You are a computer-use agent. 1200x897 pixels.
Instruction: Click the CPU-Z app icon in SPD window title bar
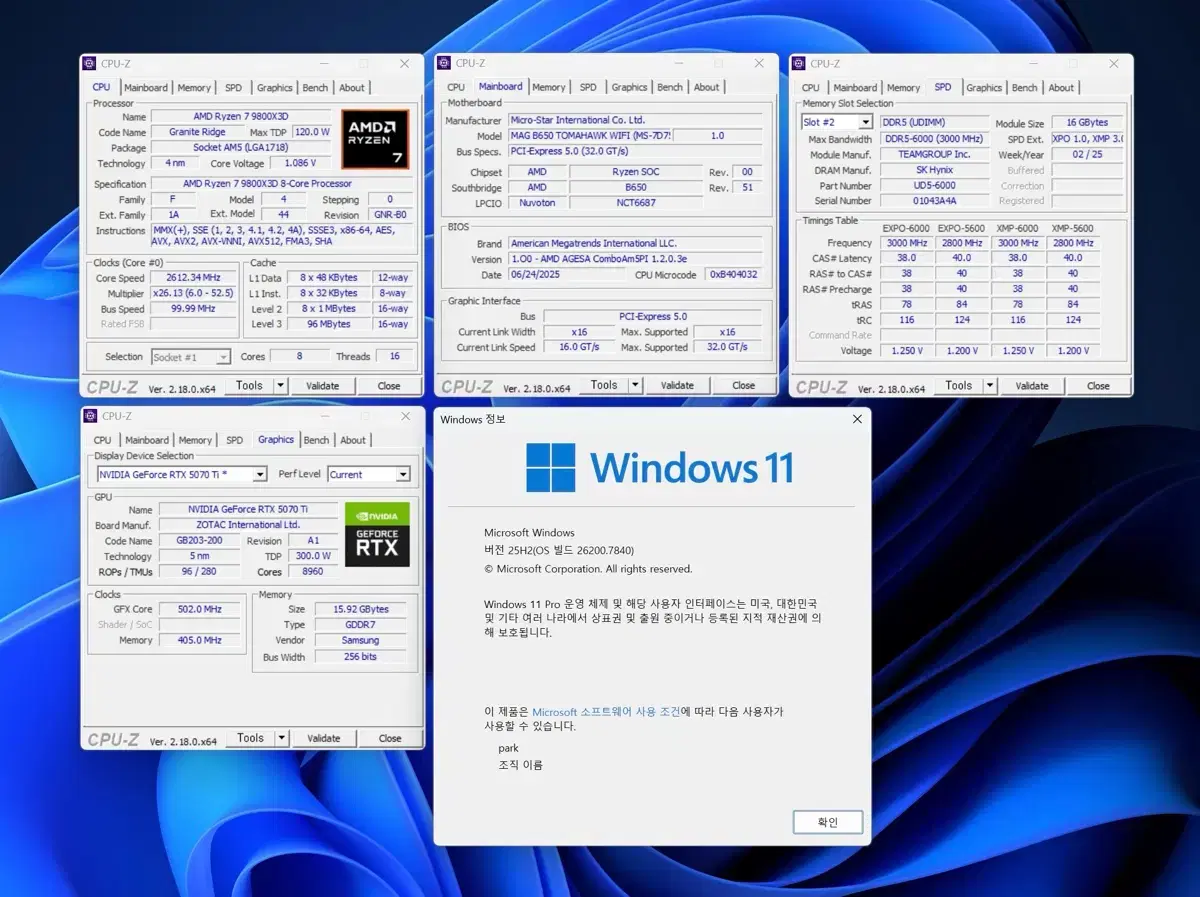click(800, 63)
